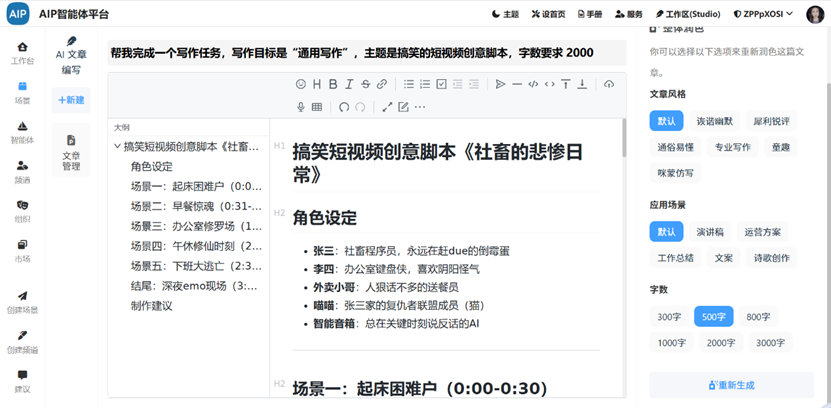831x408 pixels.
Task: Select 工作总结 application scenario
Action: click(675, 258)
